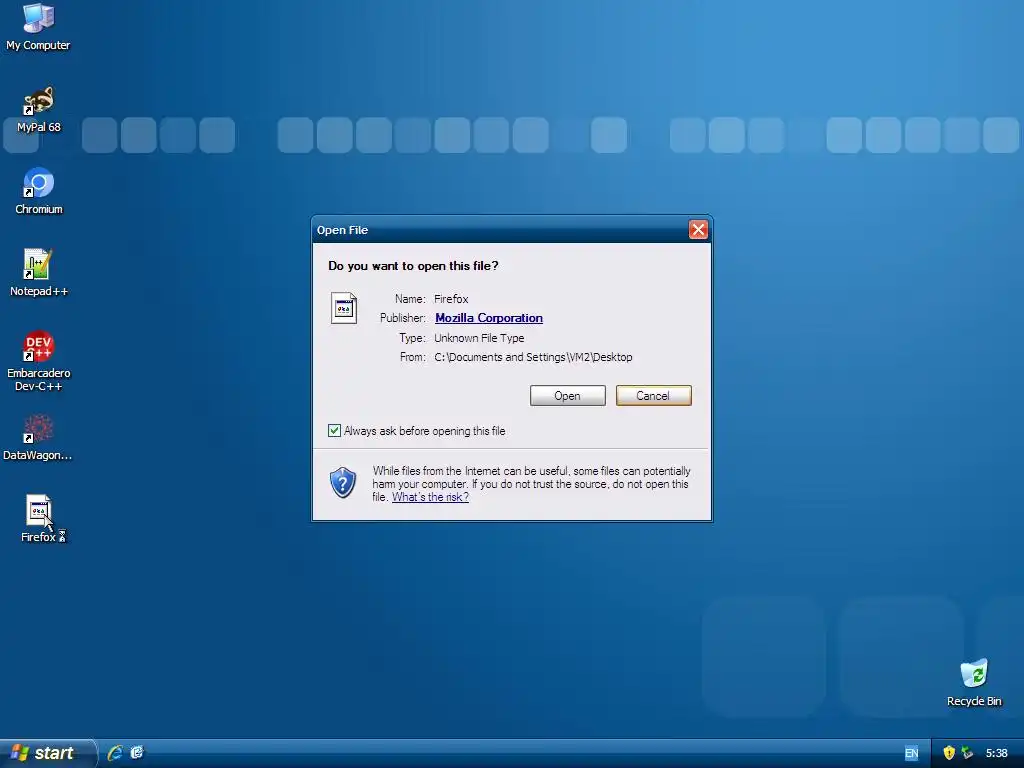Open the security alert tray icon
1024x768 pixels.
949,753
